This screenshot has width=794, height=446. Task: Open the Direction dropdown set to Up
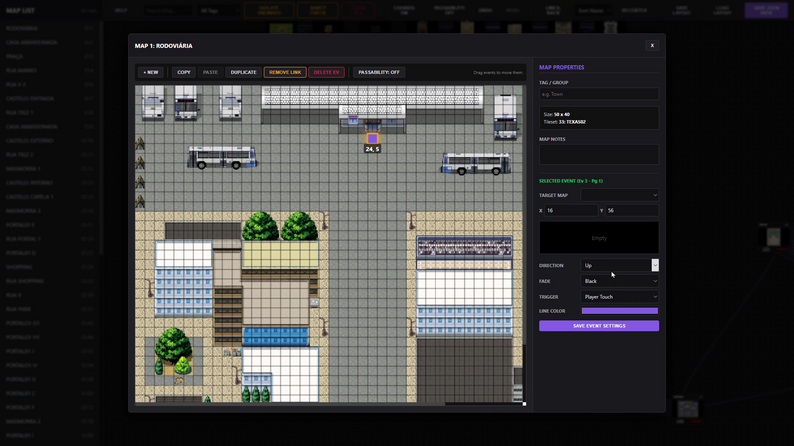point(619,265)
